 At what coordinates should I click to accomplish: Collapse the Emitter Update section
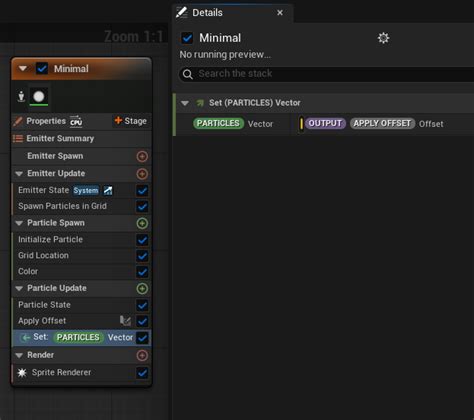pyautogui.click(x=19, y=174)
